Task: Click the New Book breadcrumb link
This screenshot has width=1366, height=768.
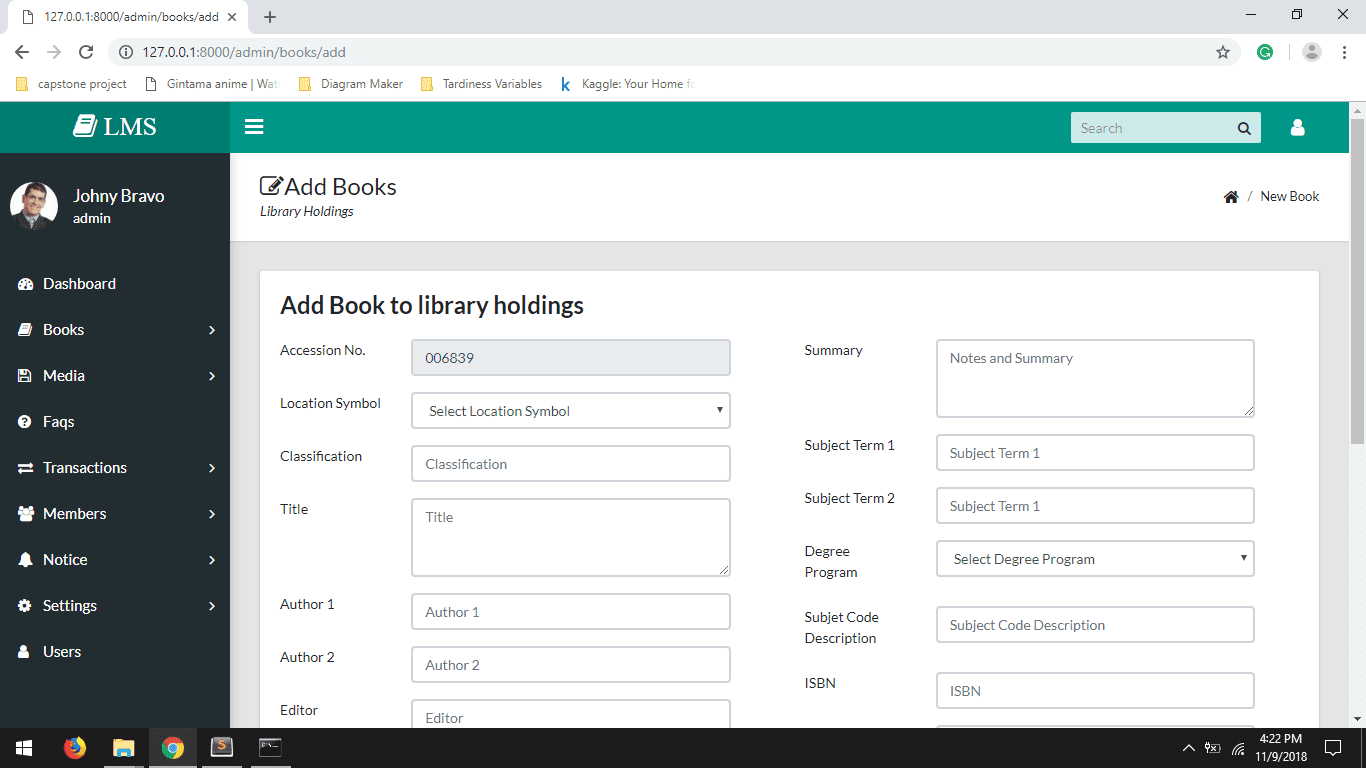Action: pyautogui.click(x=1289, y=196)
